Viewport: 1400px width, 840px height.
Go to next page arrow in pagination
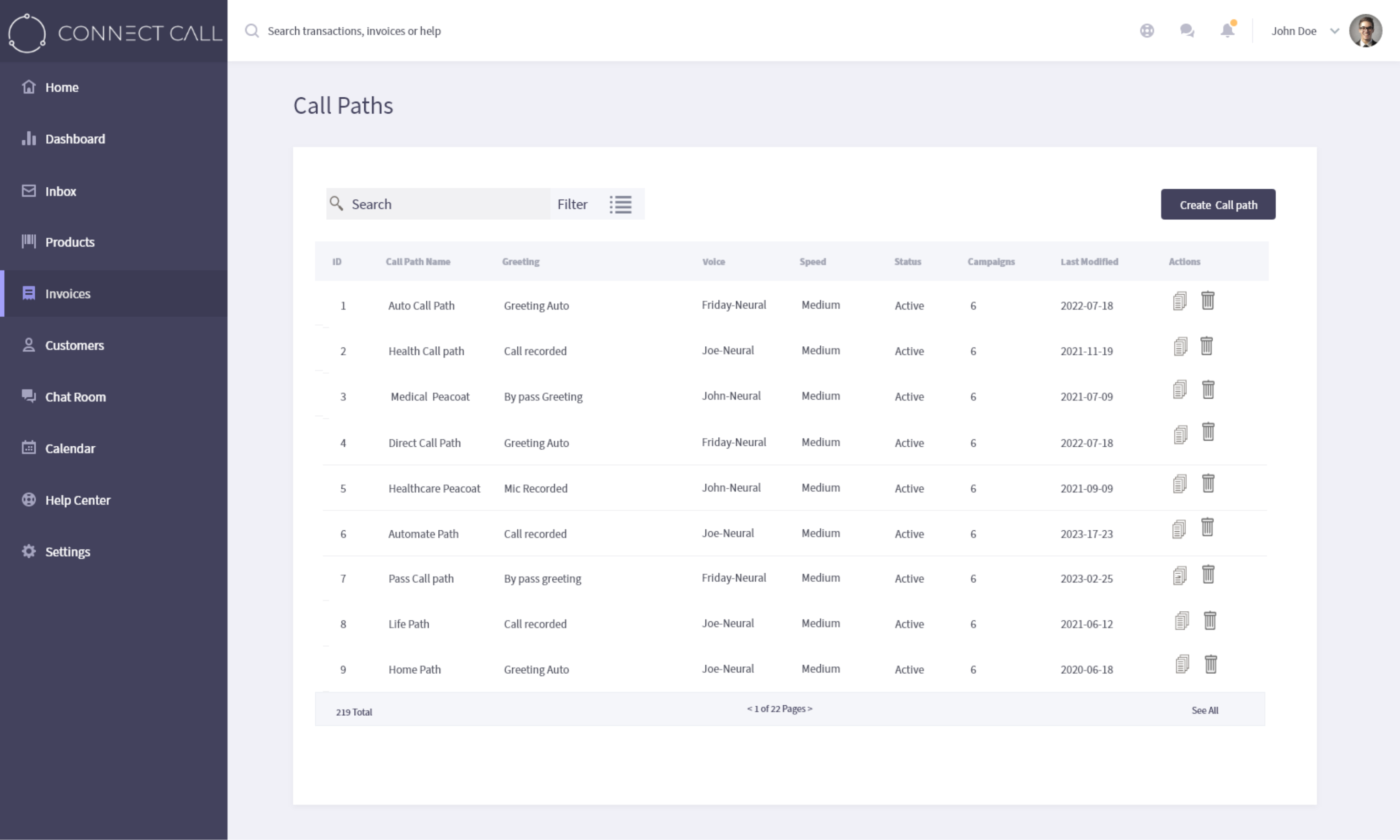point(810,709)
